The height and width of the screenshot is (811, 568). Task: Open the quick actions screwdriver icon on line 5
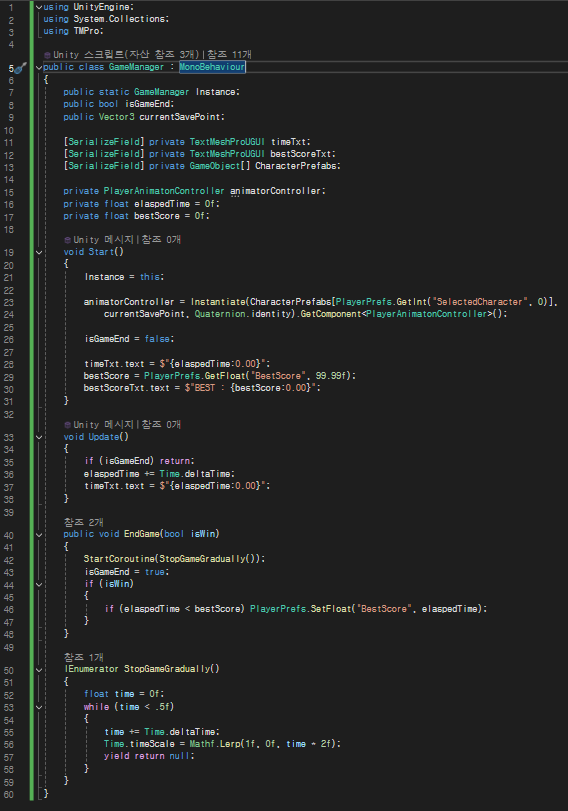pos(20,68)
